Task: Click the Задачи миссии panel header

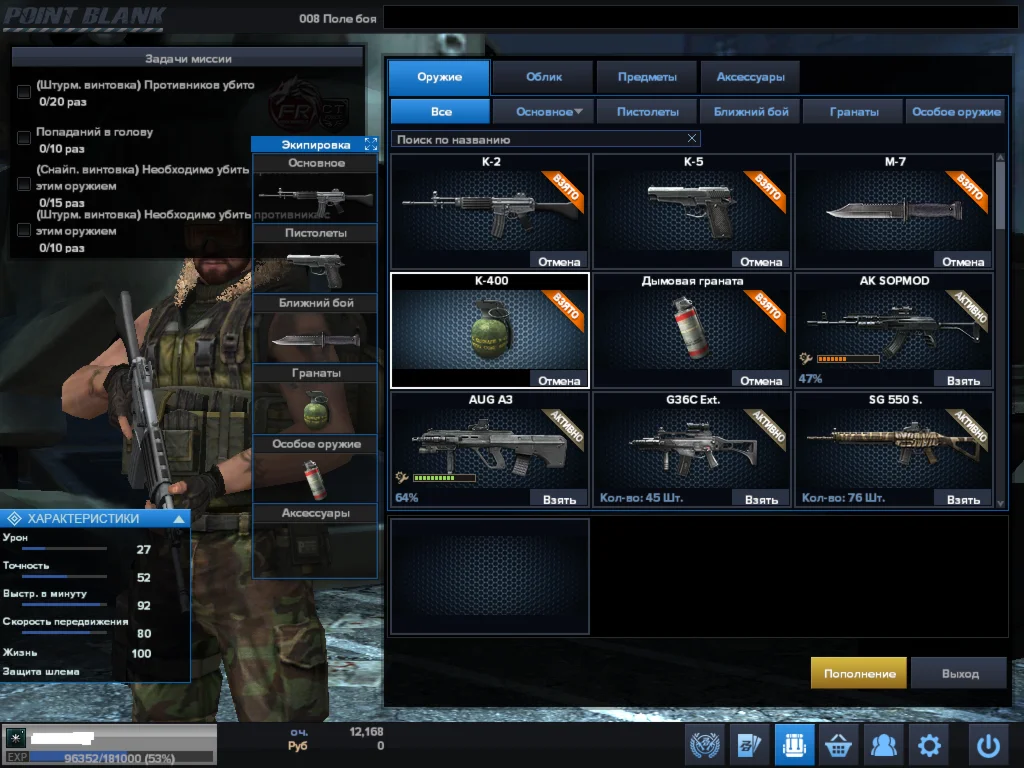Action: (188, 58)
